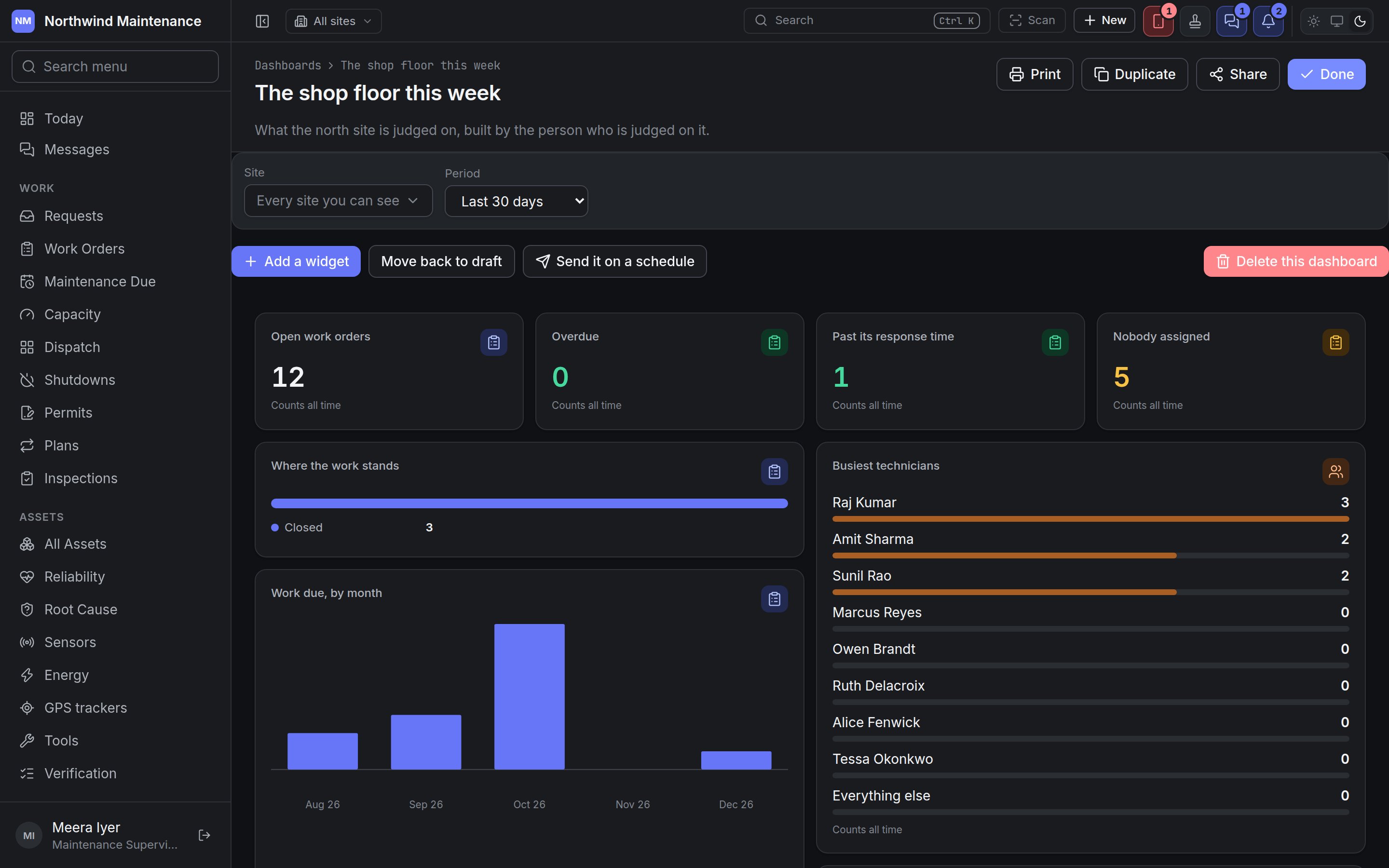The width and height of the screenshot is (1389, 868).
Task: Click the Busiest technicians people icon
Action: coord(1335,472)
